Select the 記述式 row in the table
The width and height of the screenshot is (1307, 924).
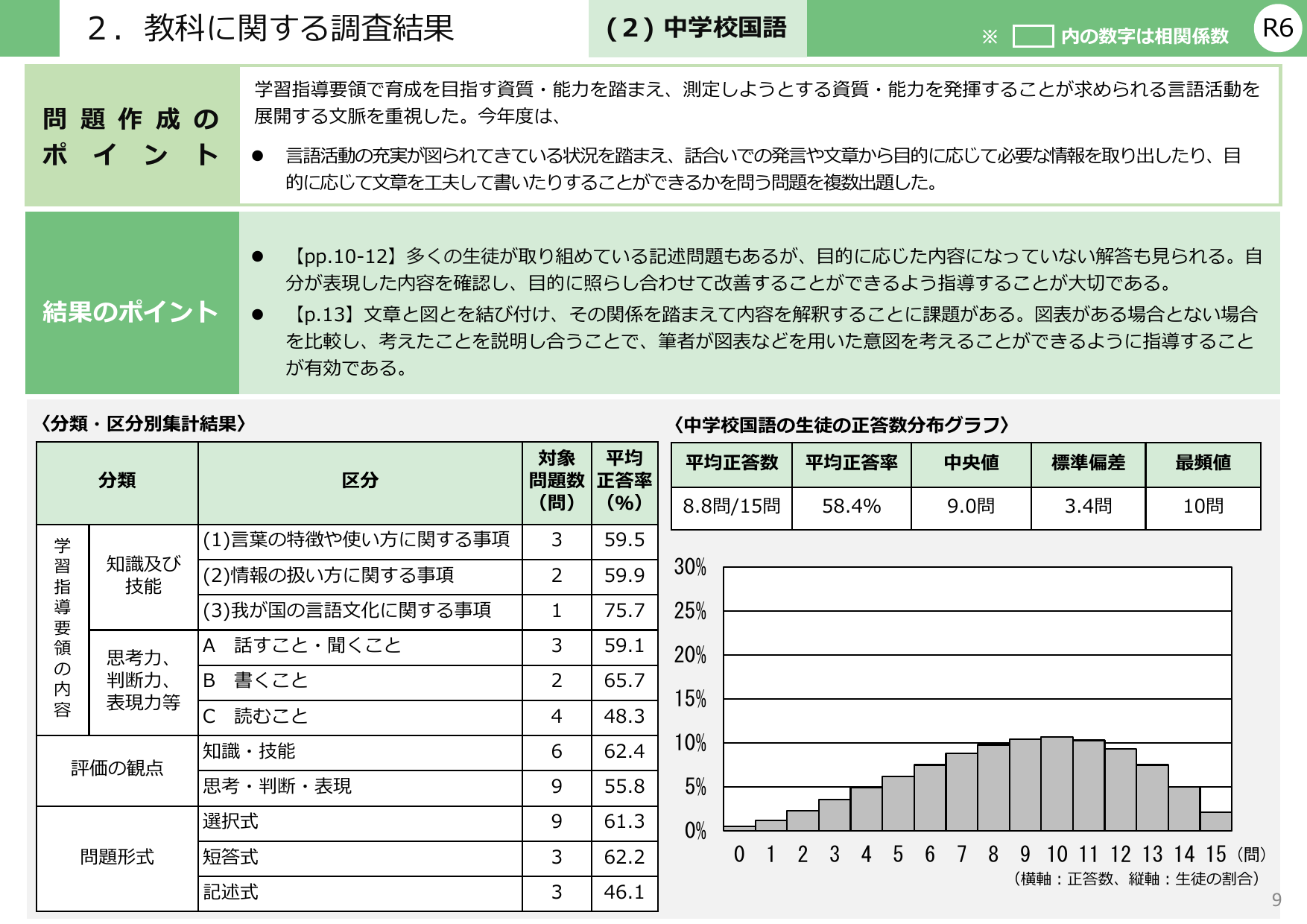tap(230, 893)
